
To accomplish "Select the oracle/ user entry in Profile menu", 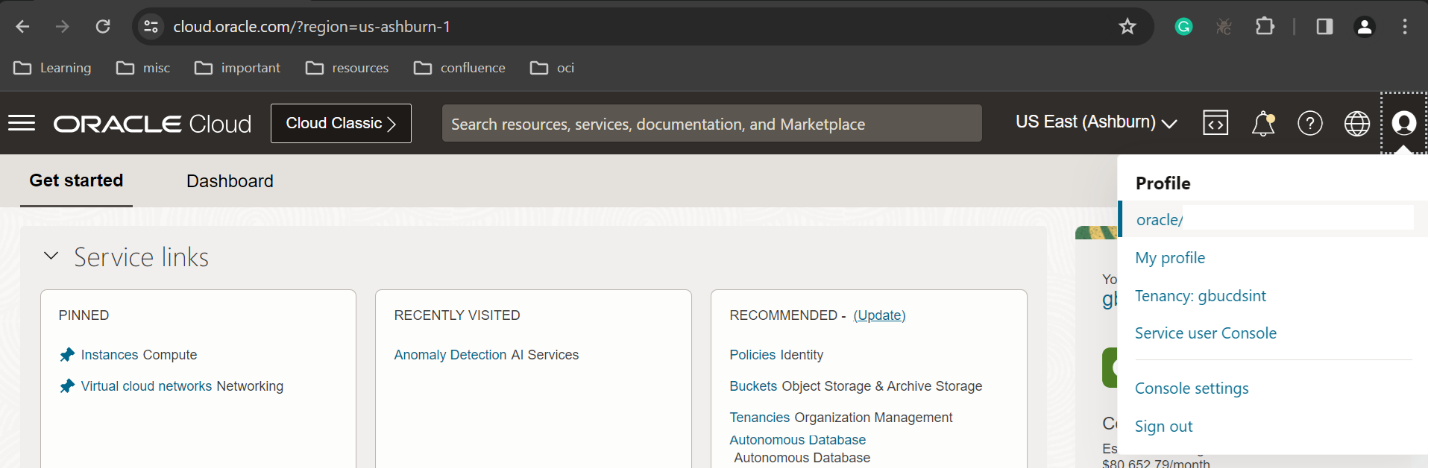I will tap(1273, 220).
